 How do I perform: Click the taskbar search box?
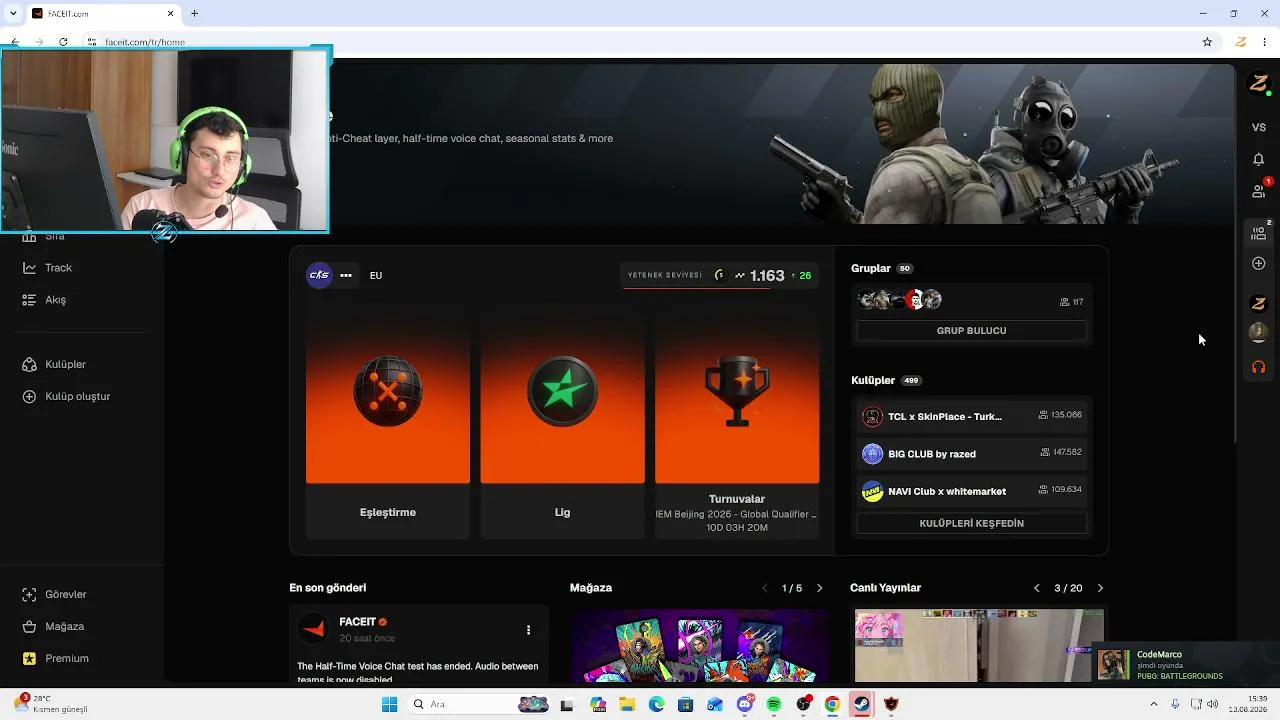(x=480, y=704)
